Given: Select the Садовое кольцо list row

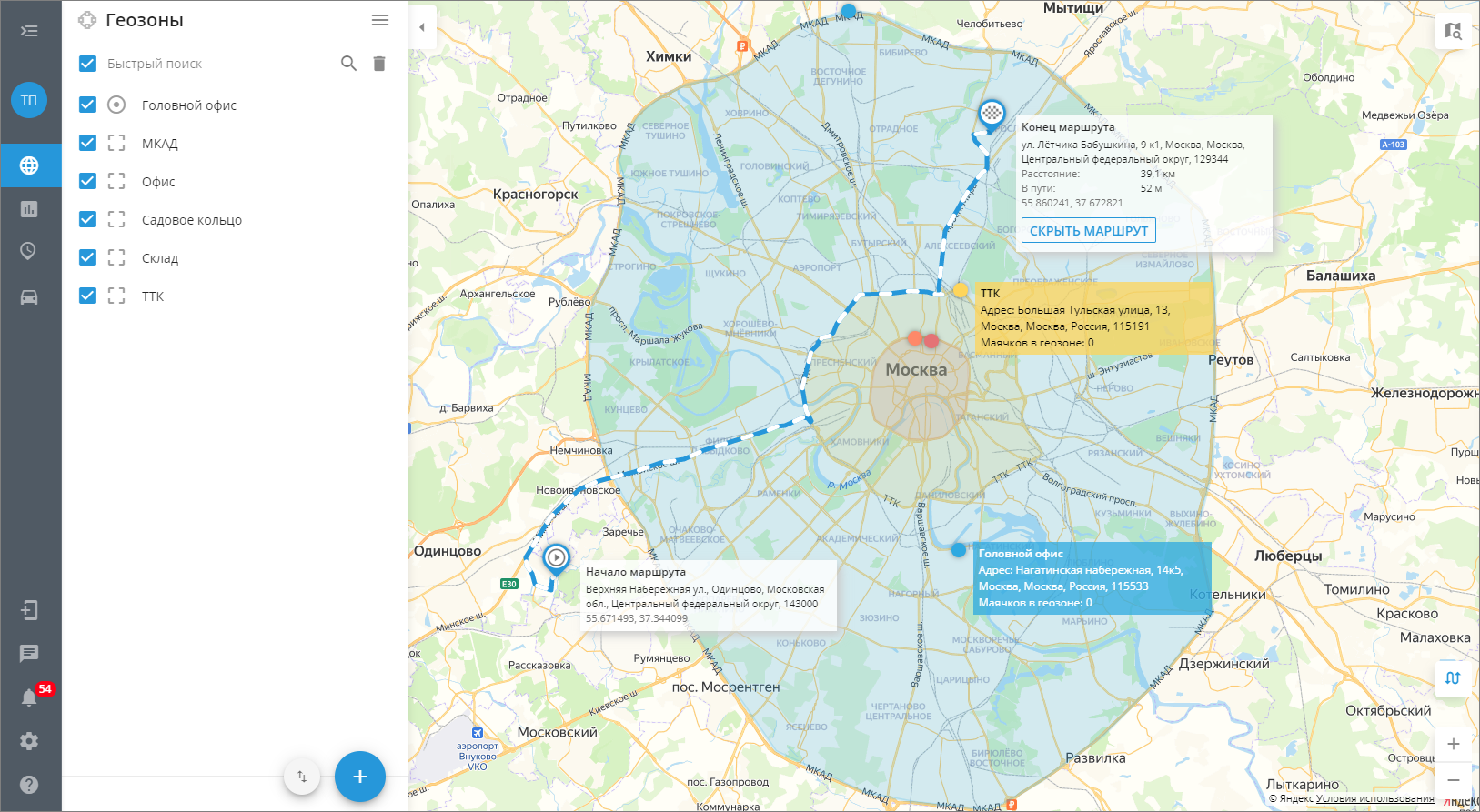Looking at the screenshot, I should pos(235,219).
